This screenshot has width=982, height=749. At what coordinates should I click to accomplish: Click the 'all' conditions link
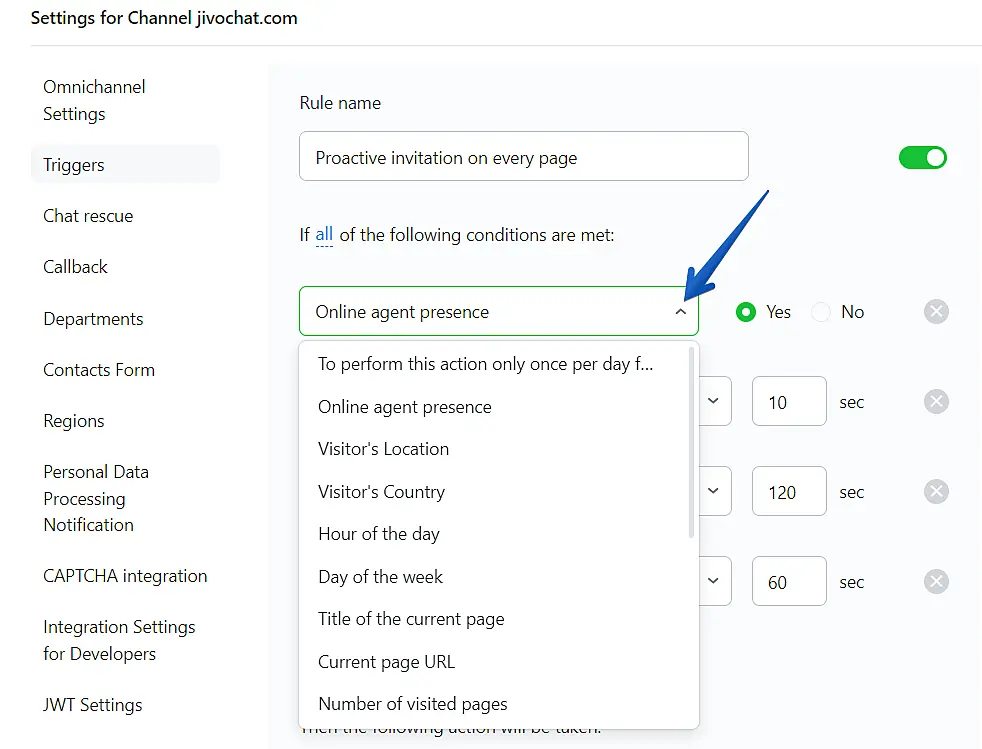pos(324,235)
